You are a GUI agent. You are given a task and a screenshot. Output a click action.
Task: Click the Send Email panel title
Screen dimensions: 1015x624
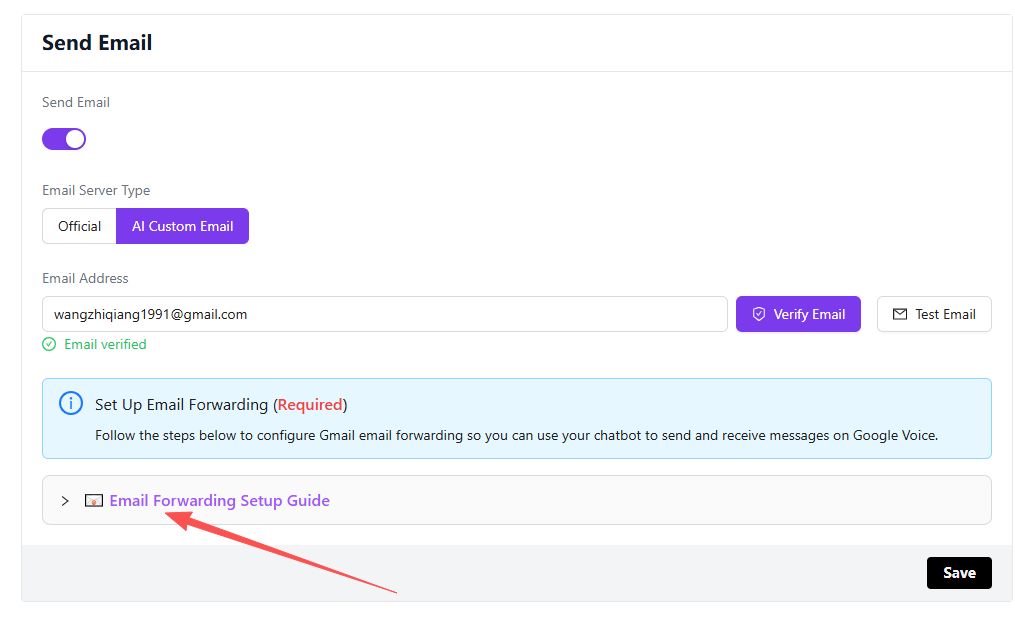pyautogui.click(x=97, y=43)
